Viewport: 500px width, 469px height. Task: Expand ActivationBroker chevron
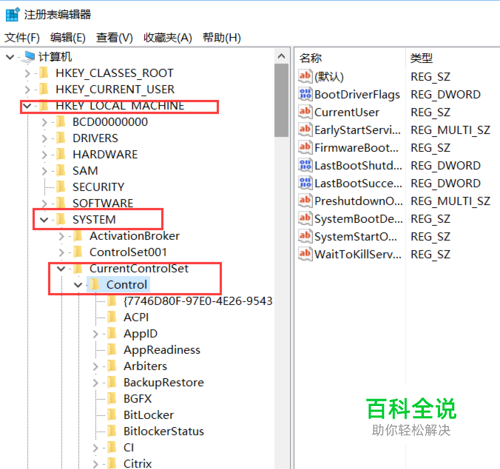(61, 236)
